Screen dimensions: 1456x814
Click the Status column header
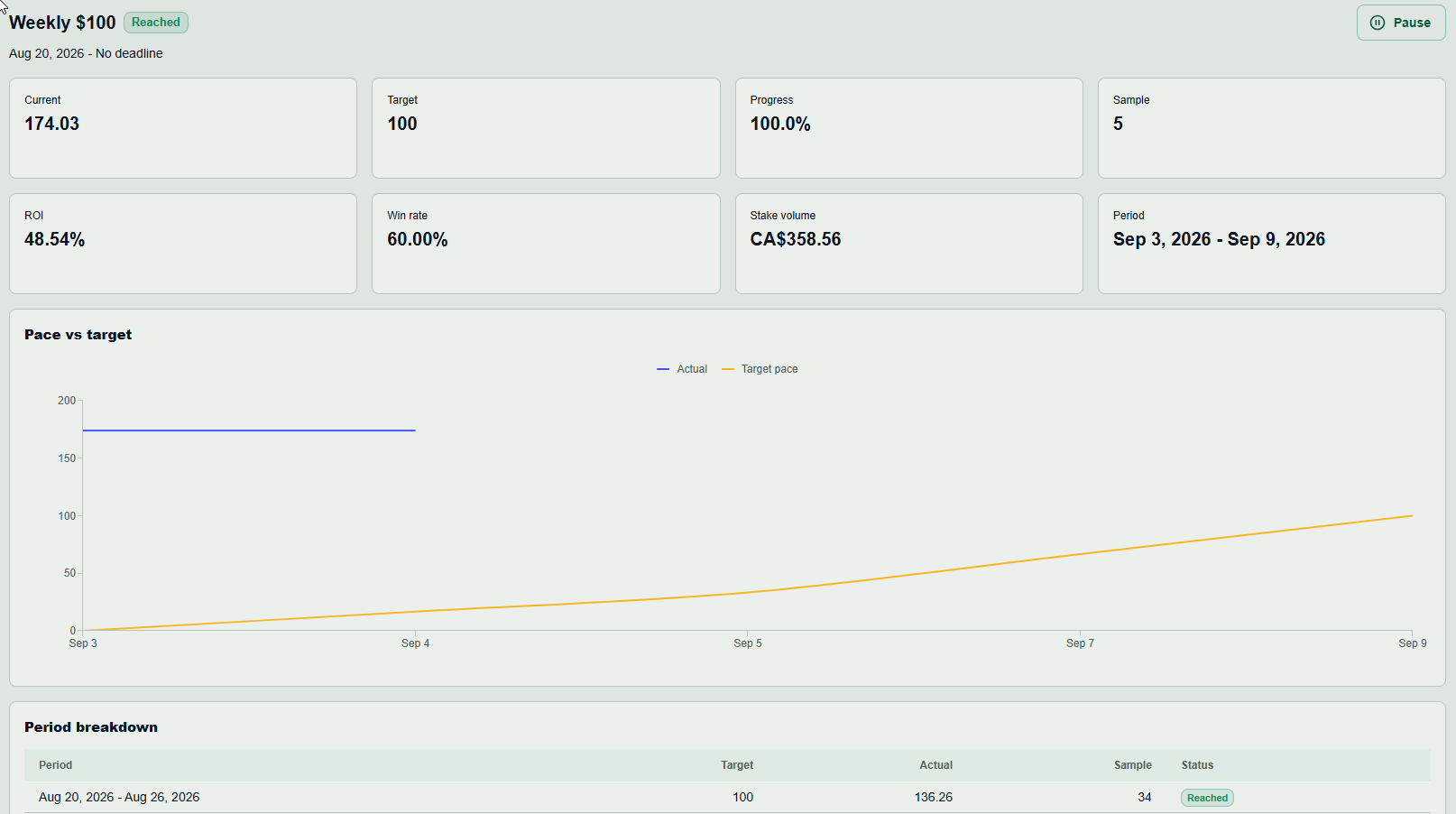[x=1197, y=765]
